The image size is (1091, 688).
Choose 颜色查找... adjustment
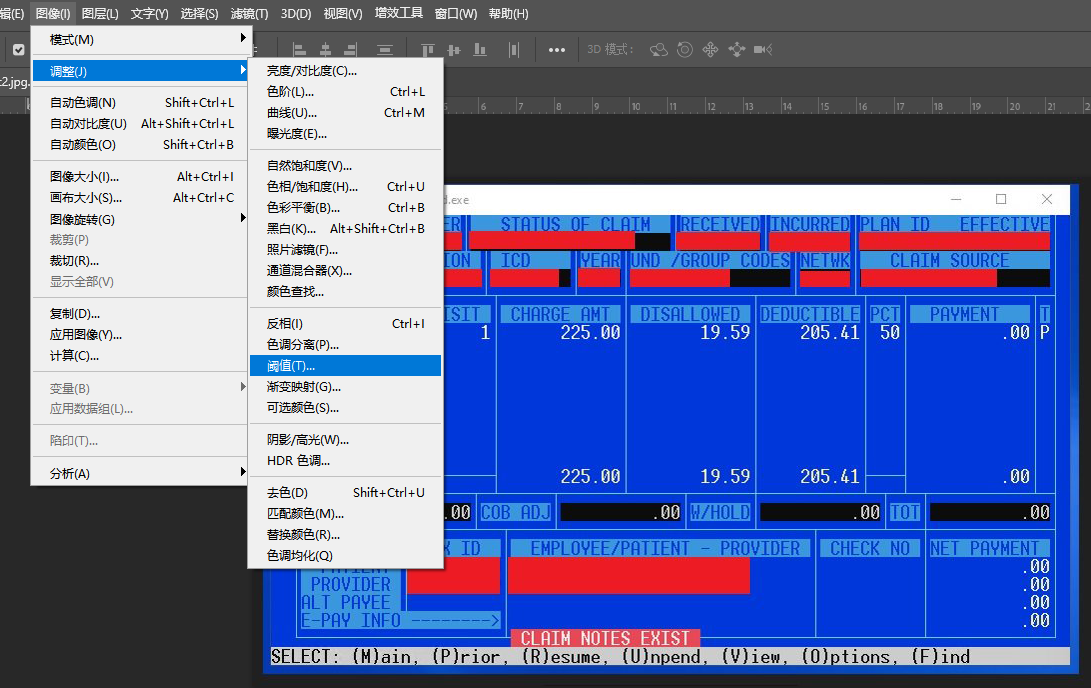(x=345, y=291)
